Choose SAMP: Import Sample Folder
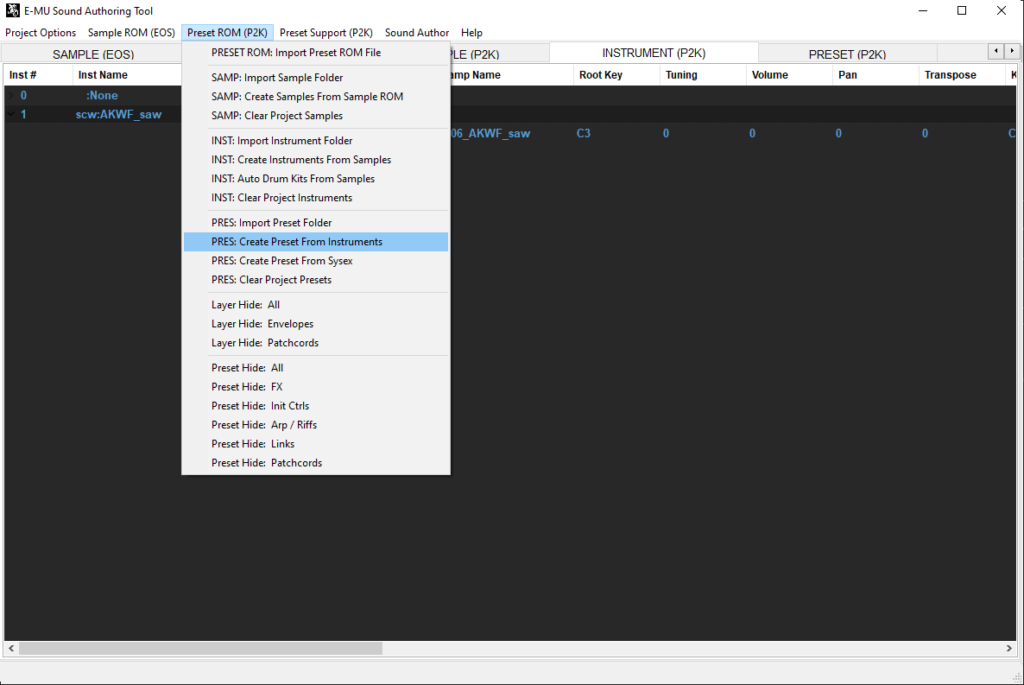Viewport: 1024px width, 685px height. (x=316, y=78)
